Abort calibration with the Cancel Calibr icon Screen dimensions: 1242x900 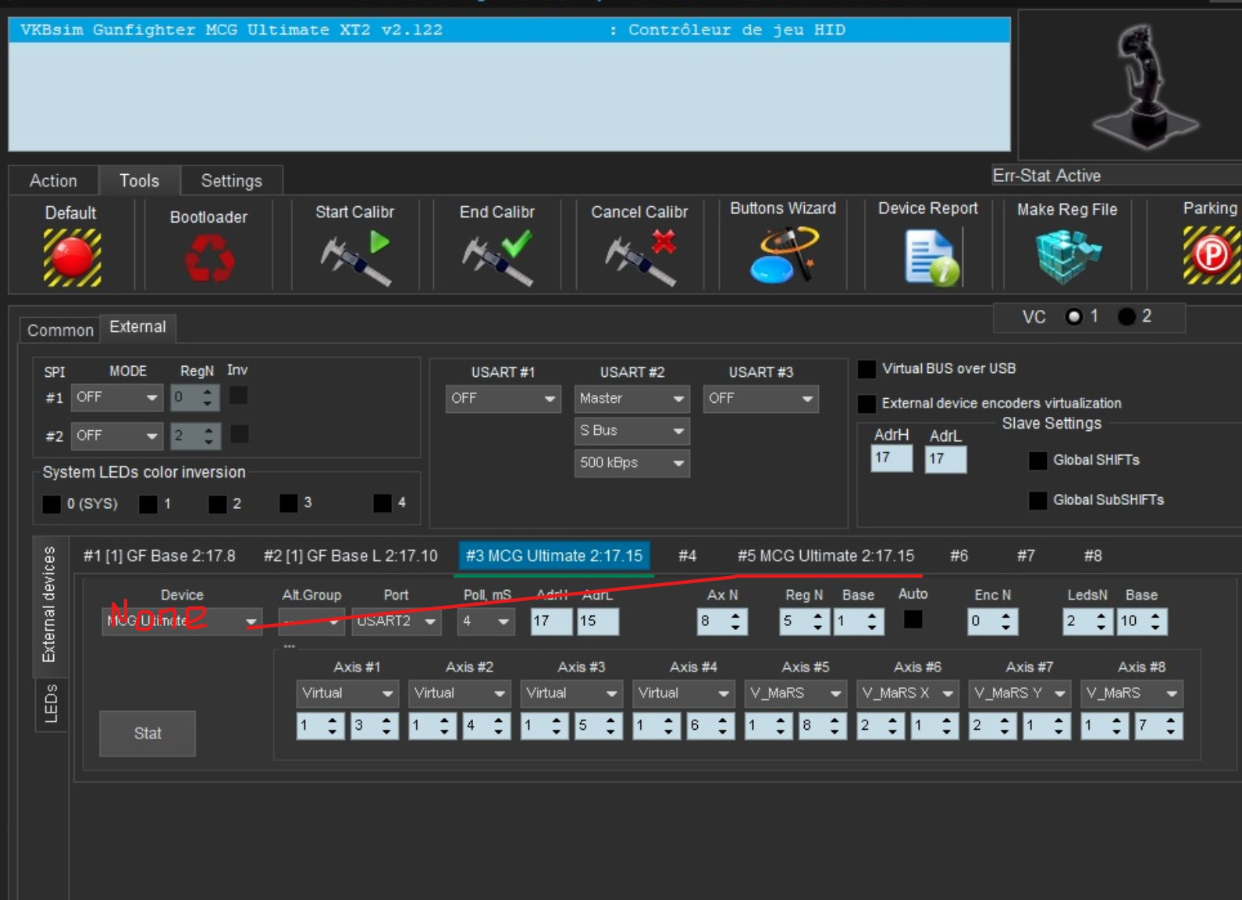point(640,257)
